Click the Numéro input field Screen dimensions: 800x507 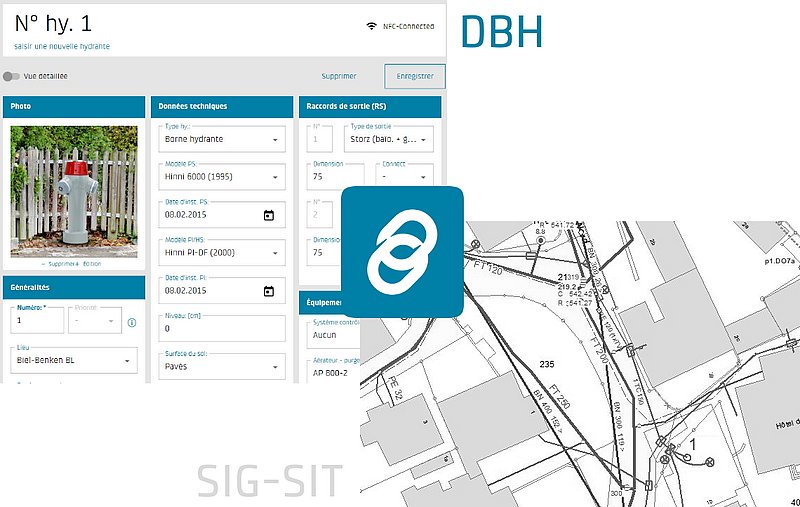pos(37,320)
